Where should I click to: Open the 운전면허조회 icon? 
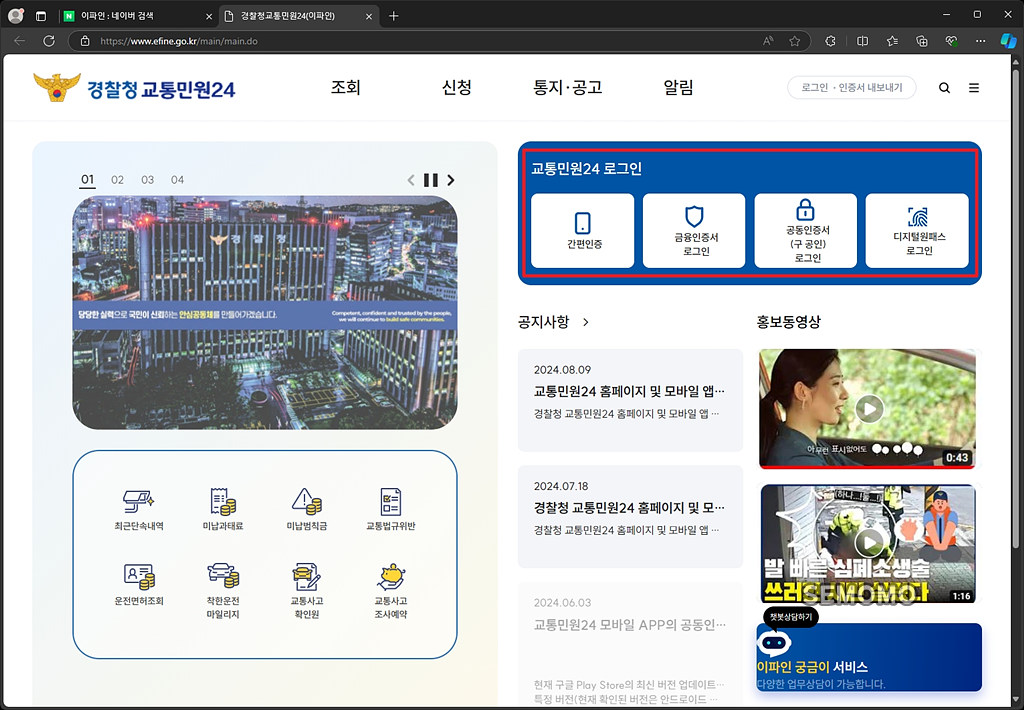(138, 585)
